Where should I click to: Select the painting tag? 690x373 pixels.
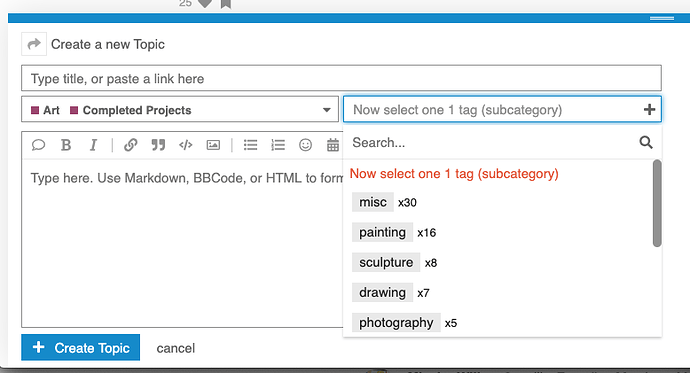[382, 232]
